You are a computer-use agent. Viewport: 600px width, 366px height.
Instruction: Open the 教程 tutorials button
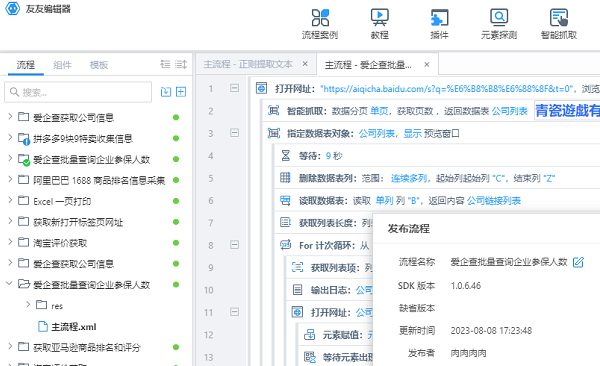(380, 24)
